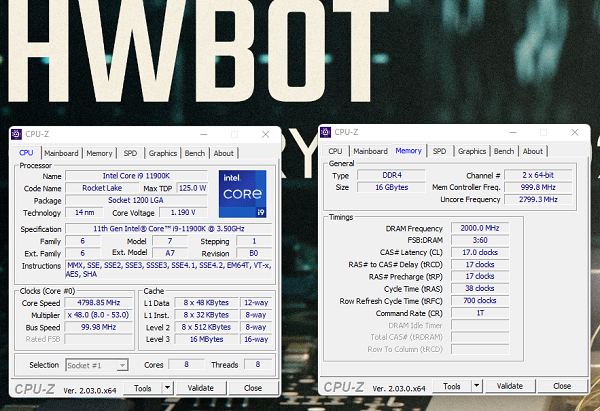Screen dimensions: 600x411
Task: Click the CAS# Latency value '17.0 clocks'
Action: [x=480, y=252]
